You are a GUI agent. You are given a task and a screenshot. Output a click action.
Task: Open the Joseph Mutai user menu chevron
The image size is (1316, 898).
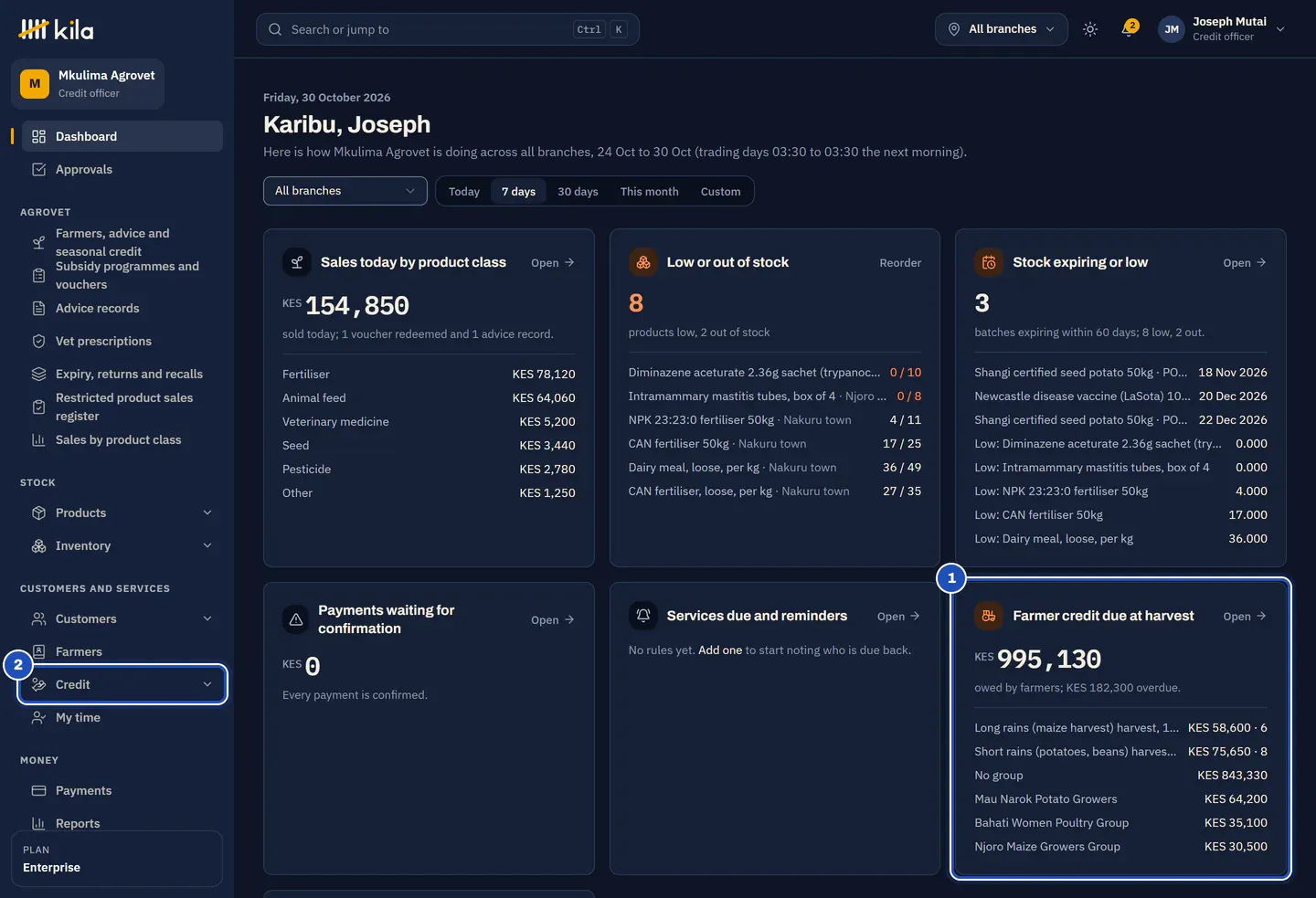(x=1280, y=29)
